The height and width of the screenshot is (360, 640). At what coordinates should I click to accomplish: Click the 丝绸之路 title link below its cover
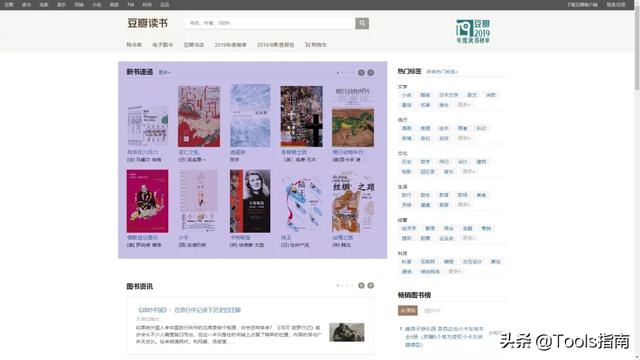point(343,238)
